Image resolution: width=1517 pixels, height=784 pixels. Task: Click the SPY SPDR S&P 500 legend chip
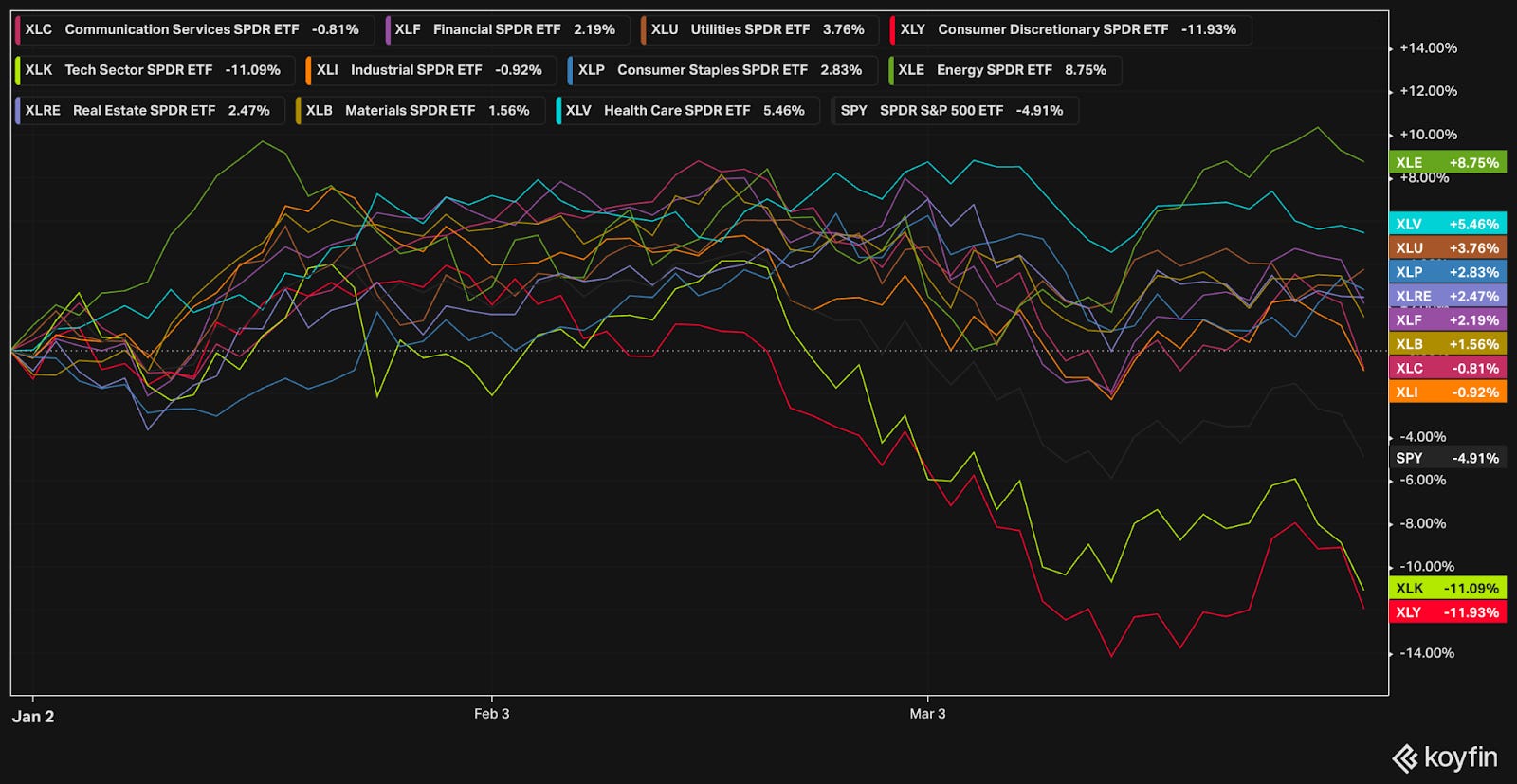click(x=955, y=111)
